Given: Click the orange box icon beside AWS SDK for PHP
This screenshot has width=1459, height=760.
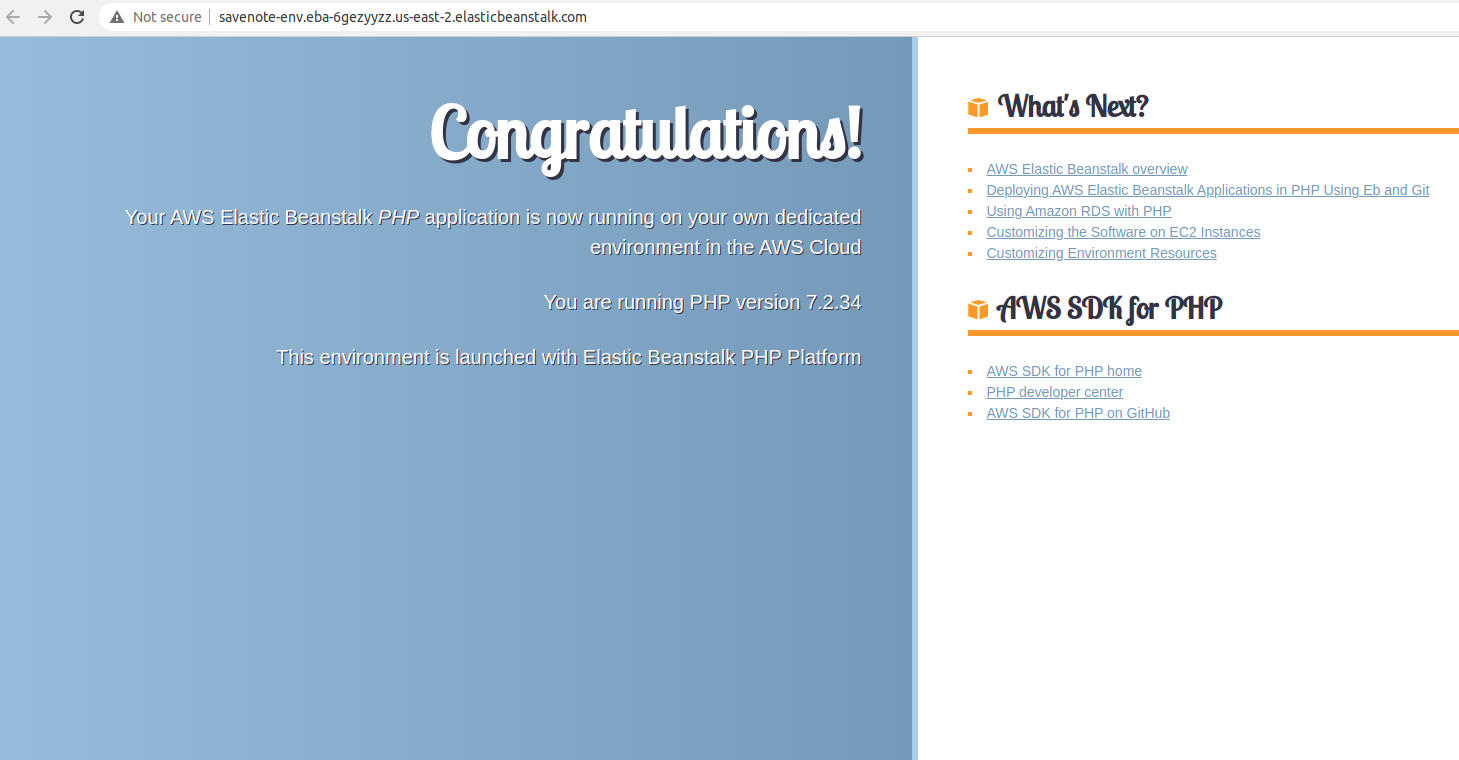Looking at the screenshot, I should point(978,310).
